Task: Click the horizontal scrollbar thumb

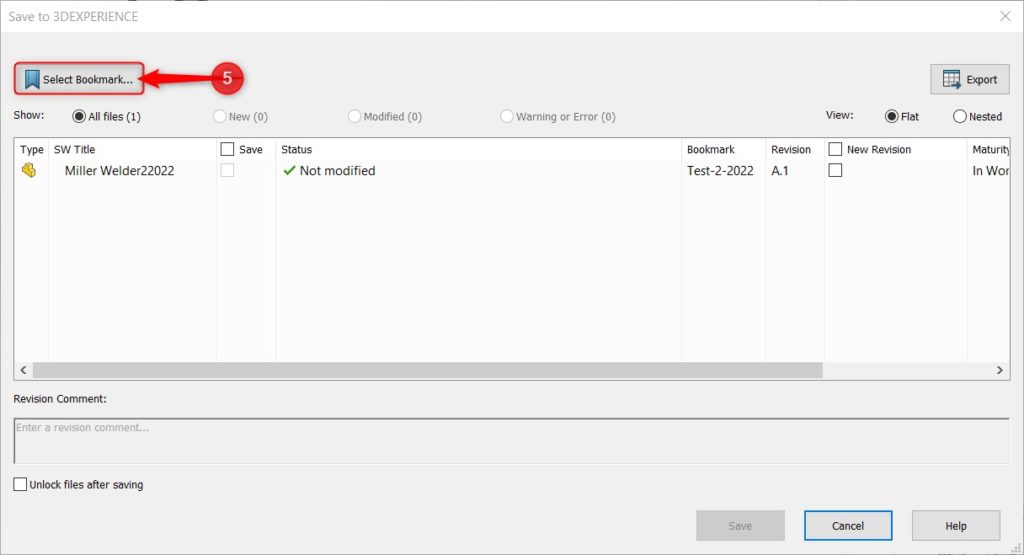Action: (428, 370)
